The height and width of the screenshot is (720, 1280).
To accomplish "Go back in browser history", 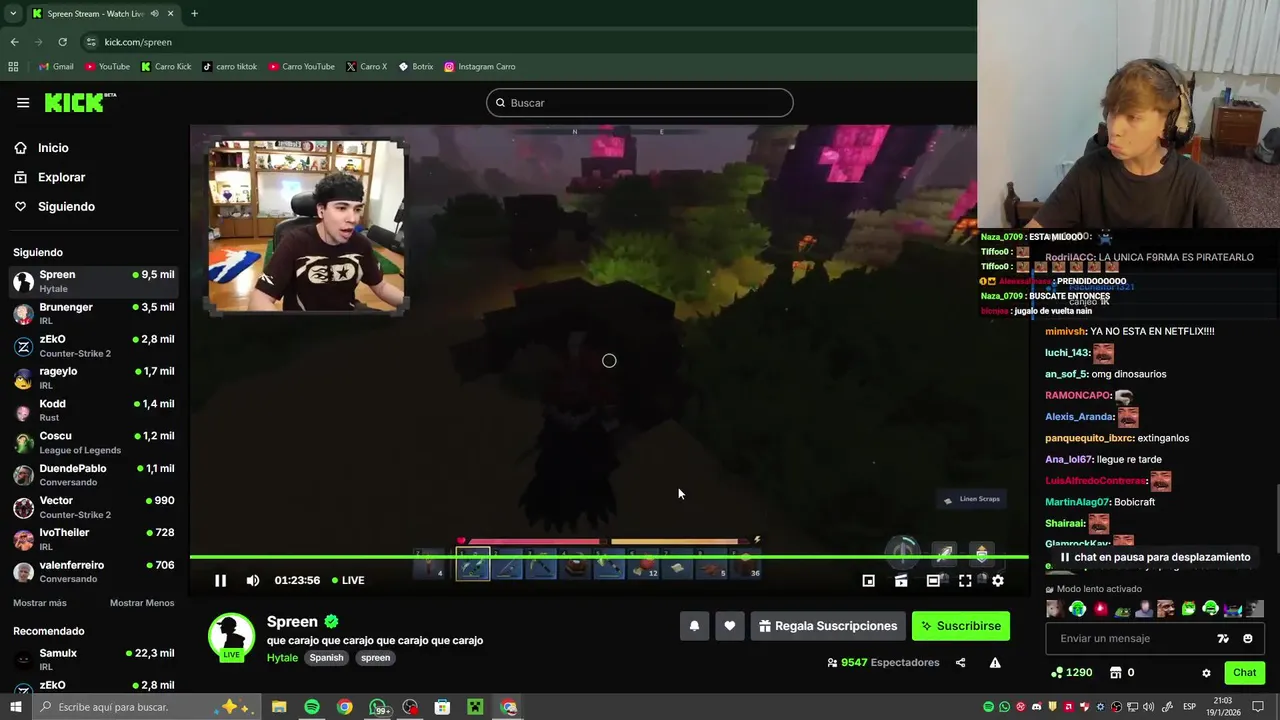I will pyautogui.click(x=14, y=42).
